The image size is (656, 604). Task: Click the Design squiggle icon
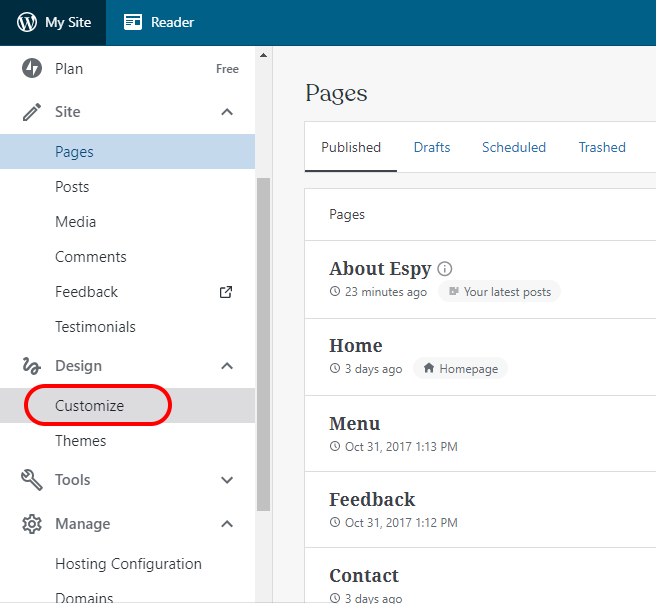[x=32, y=366]
